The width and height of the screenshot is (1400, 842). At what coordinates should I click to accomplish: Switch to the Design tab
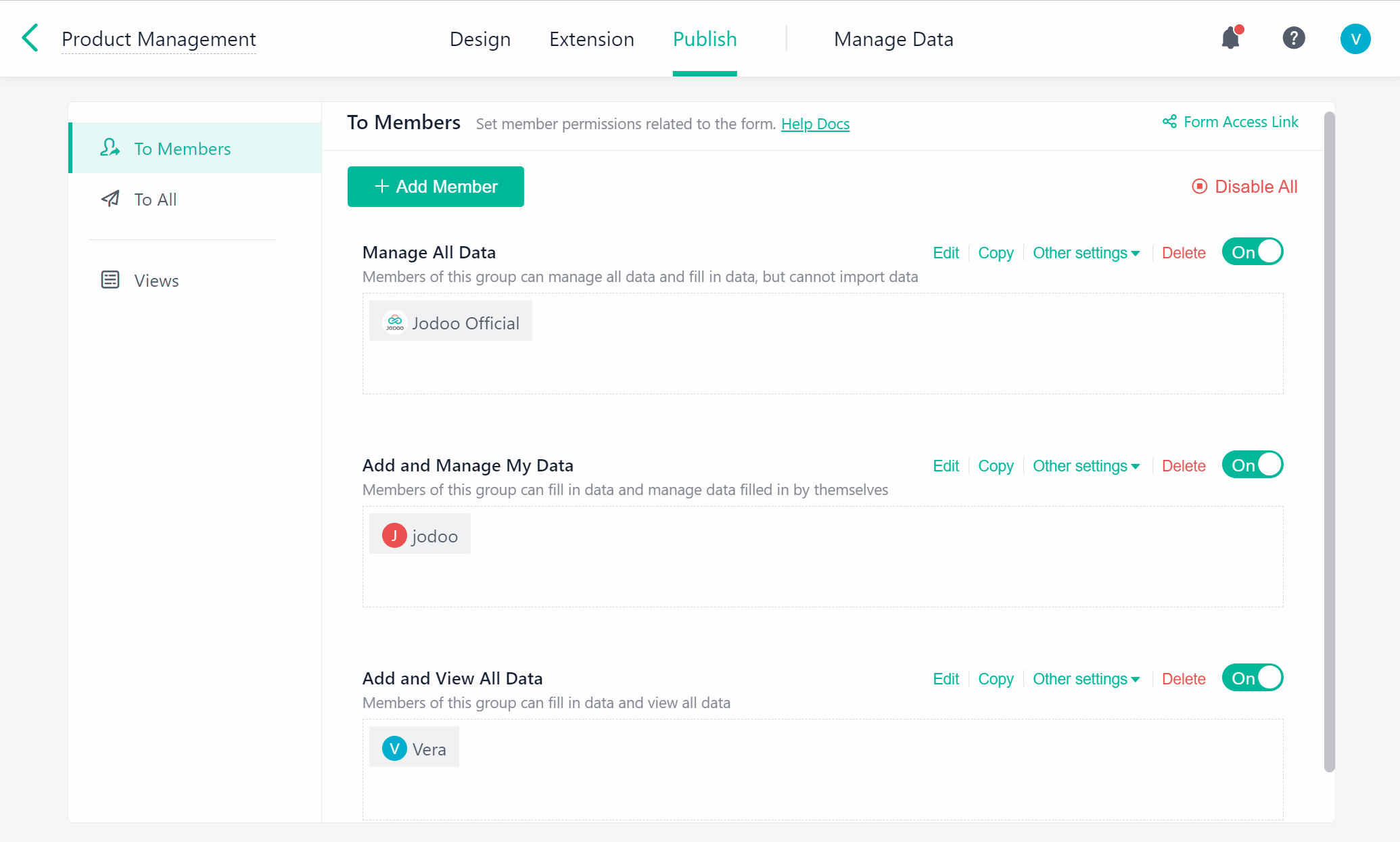480,39
